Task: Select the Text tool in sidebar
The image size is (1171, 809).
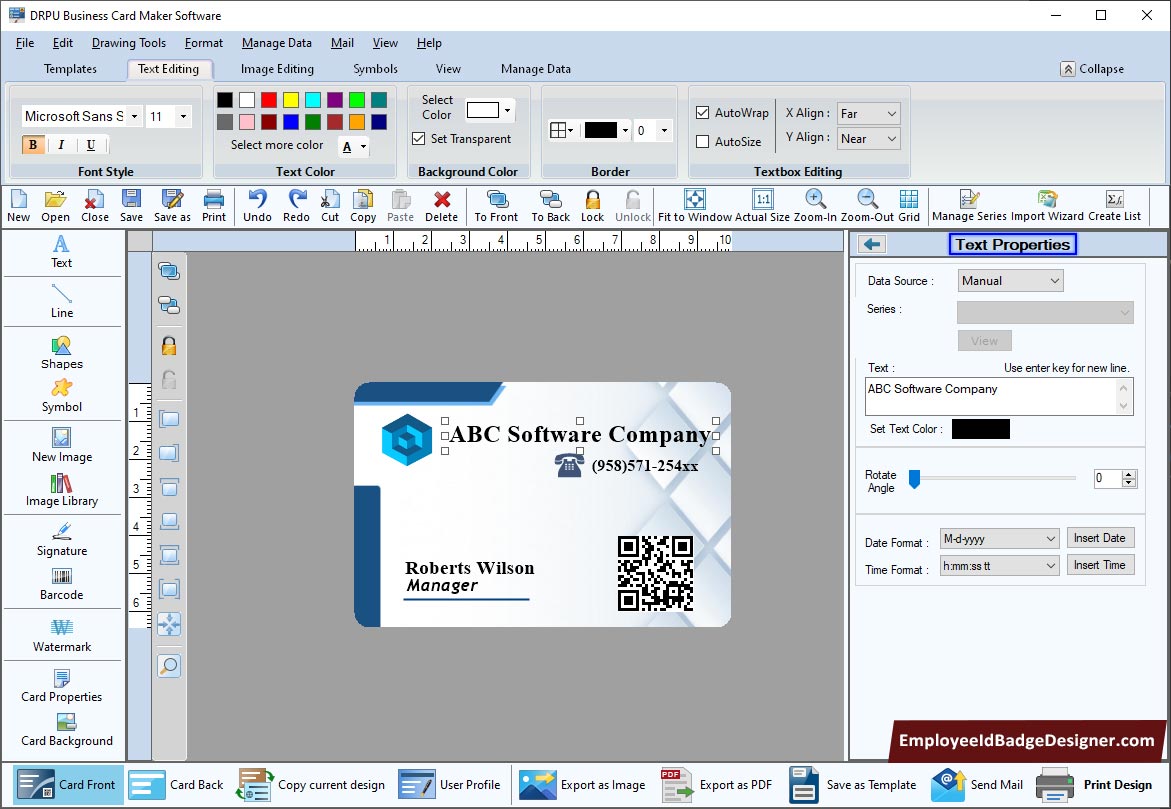Action: [61, 252]
